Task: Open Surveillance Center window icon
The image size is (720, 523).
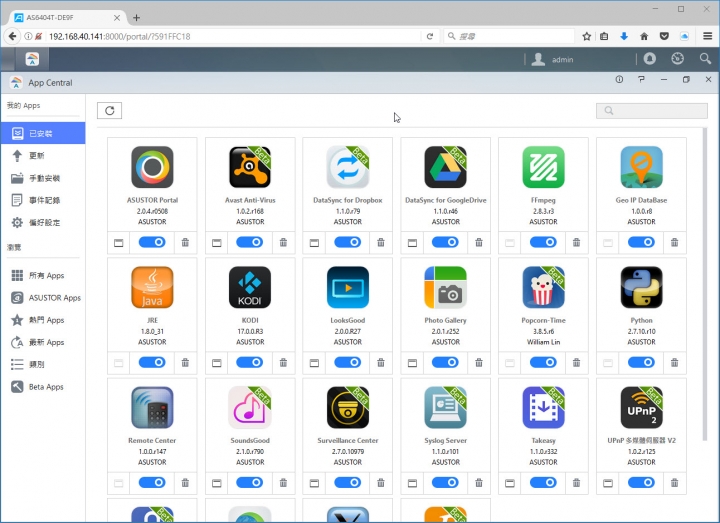Action: coord(314,483)
